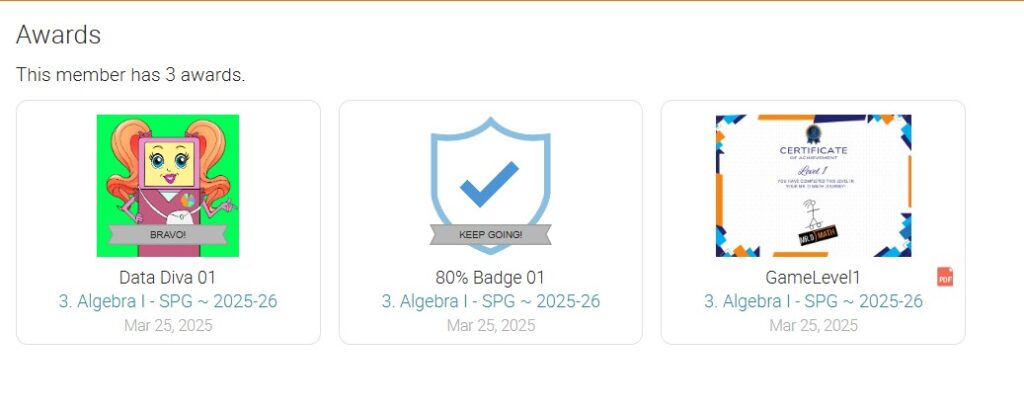Click the KEEP GOING! ribbon banner
This screenshot has height=414, width=1024.
click(x=490, y=235)
